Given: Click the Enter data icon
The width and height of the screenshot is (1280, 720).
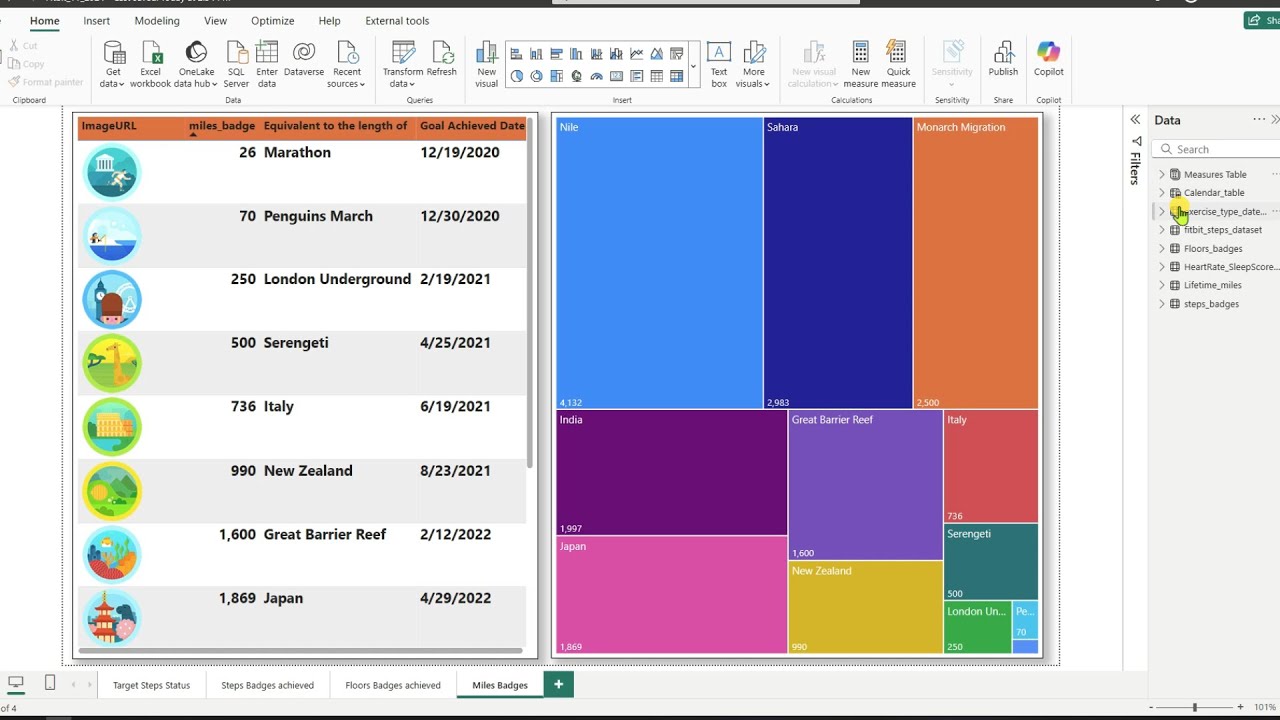Looking at the screenshot, I should [x=267, y=52].
